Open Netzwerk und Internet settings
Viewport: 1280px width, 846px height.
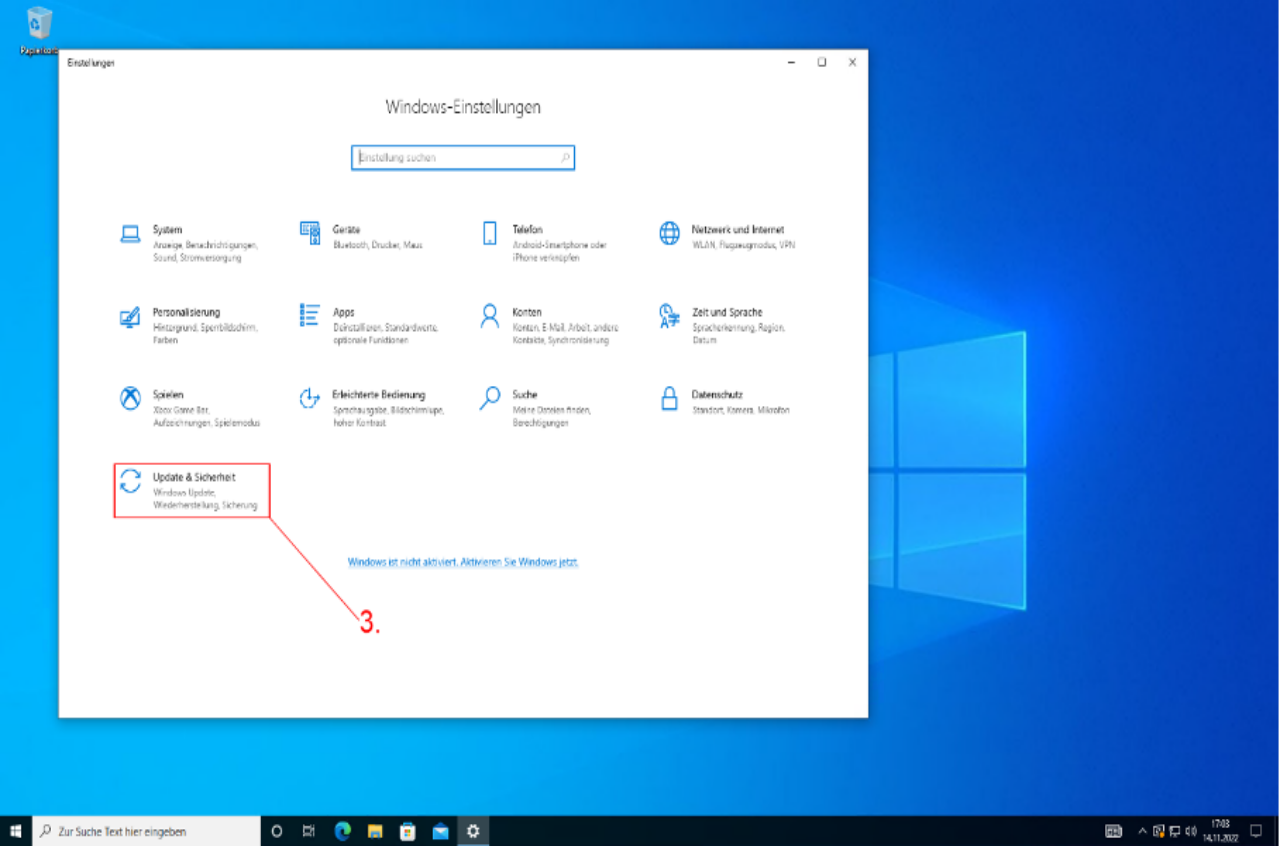(737, 230)
